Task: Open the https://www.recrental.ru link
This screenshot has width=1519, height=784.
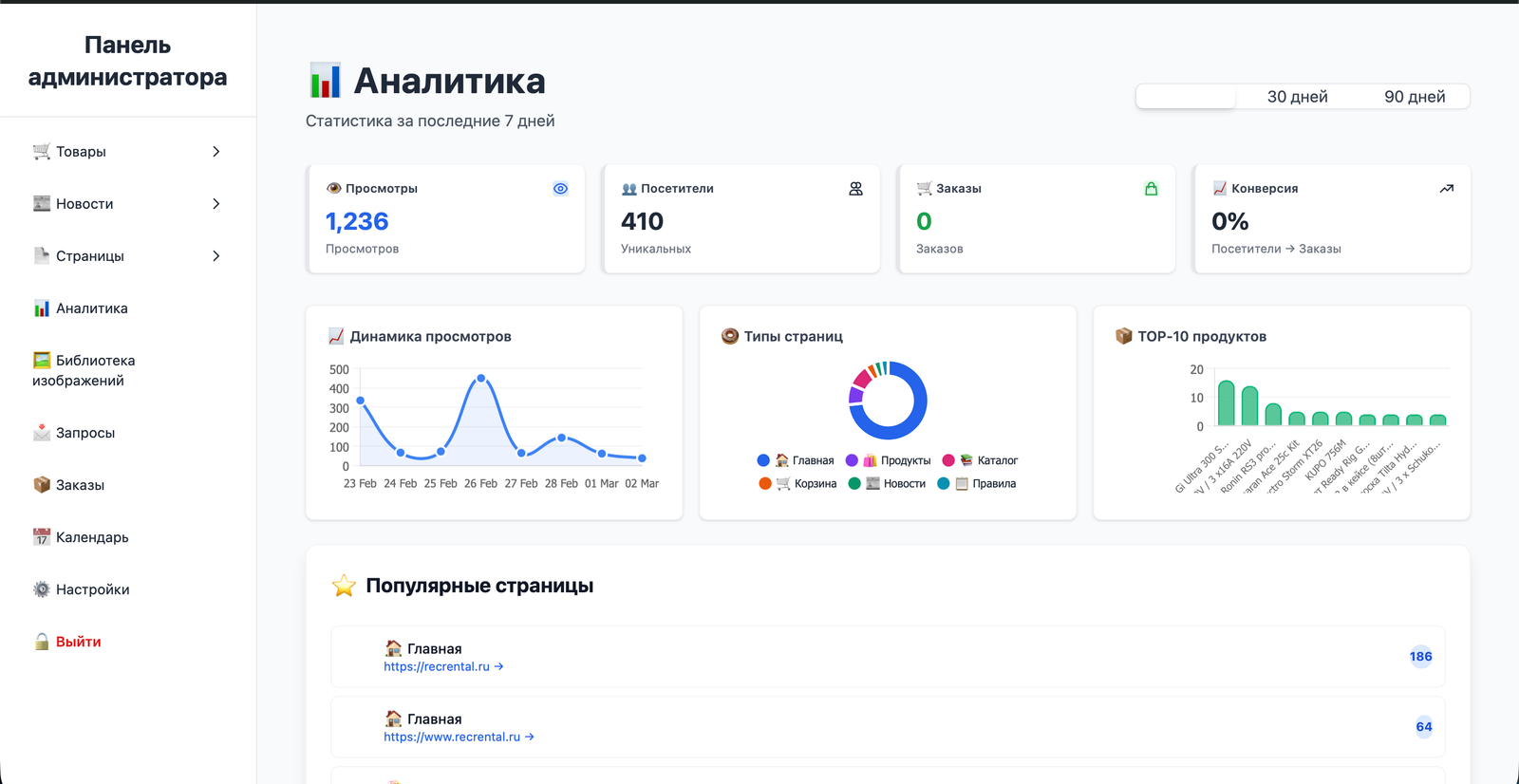Action: [459, 737]
